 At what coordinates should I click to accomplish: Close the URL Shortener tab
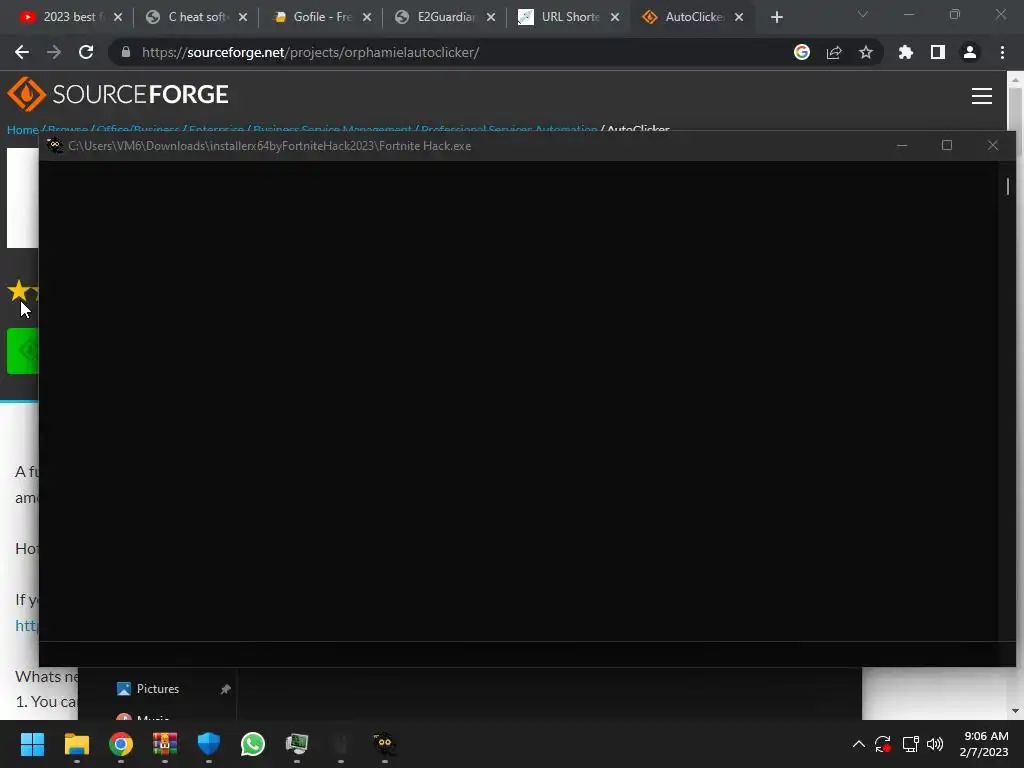[615, 17]
